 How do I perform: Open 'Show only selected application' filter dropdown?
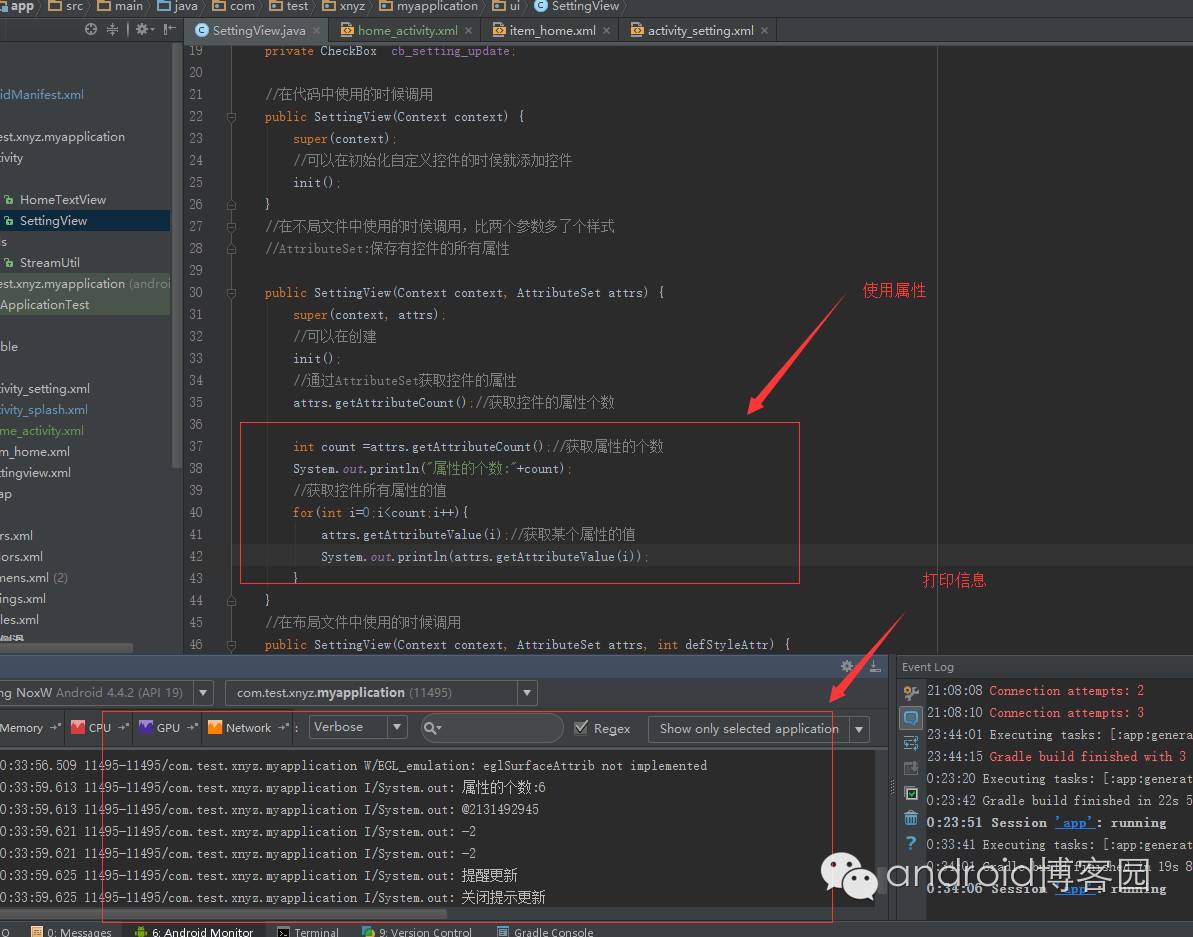pyautogui.click(x=759, y=729)
